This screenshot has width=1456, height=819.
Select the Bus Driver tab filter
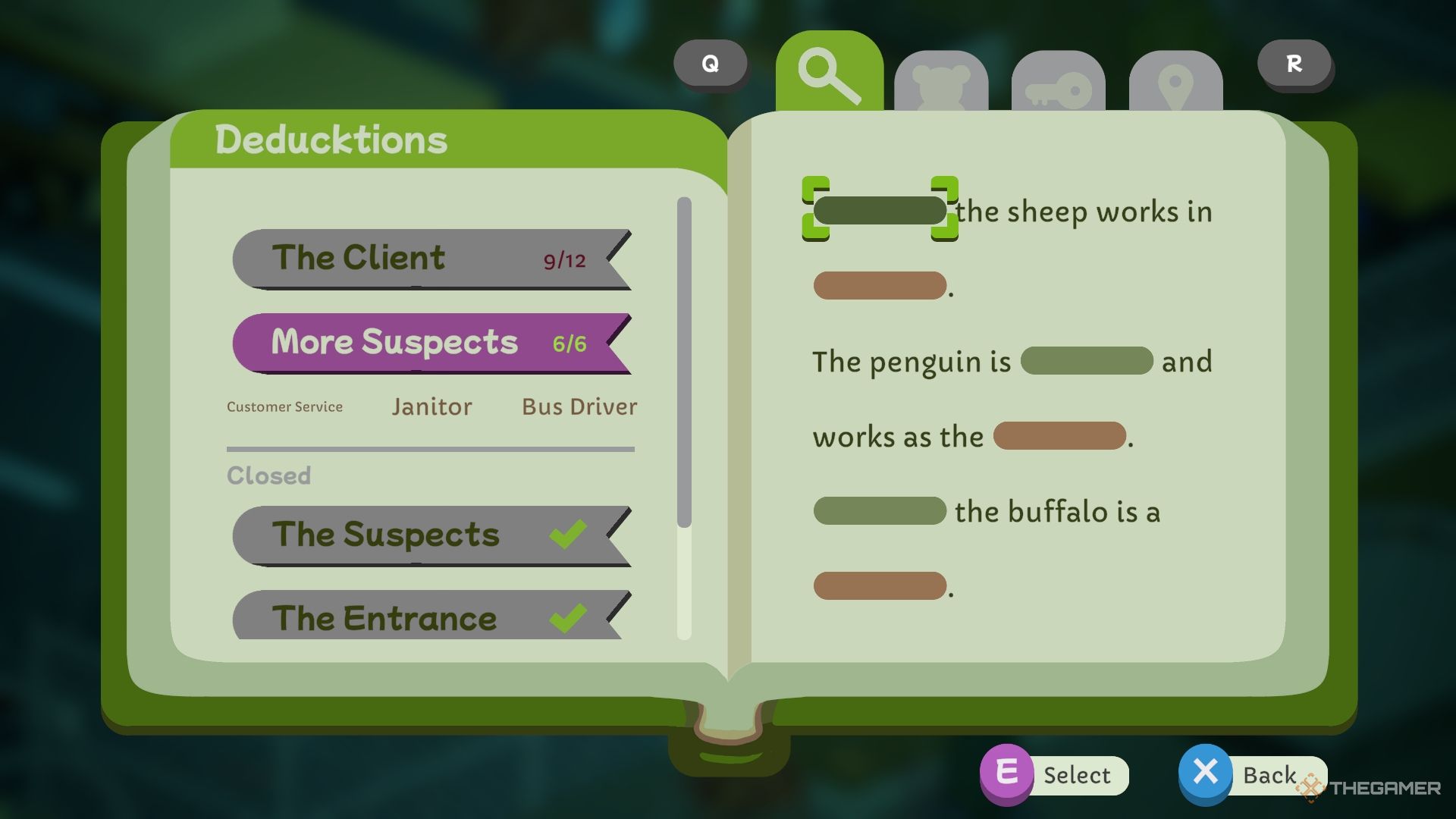[579, 406]
